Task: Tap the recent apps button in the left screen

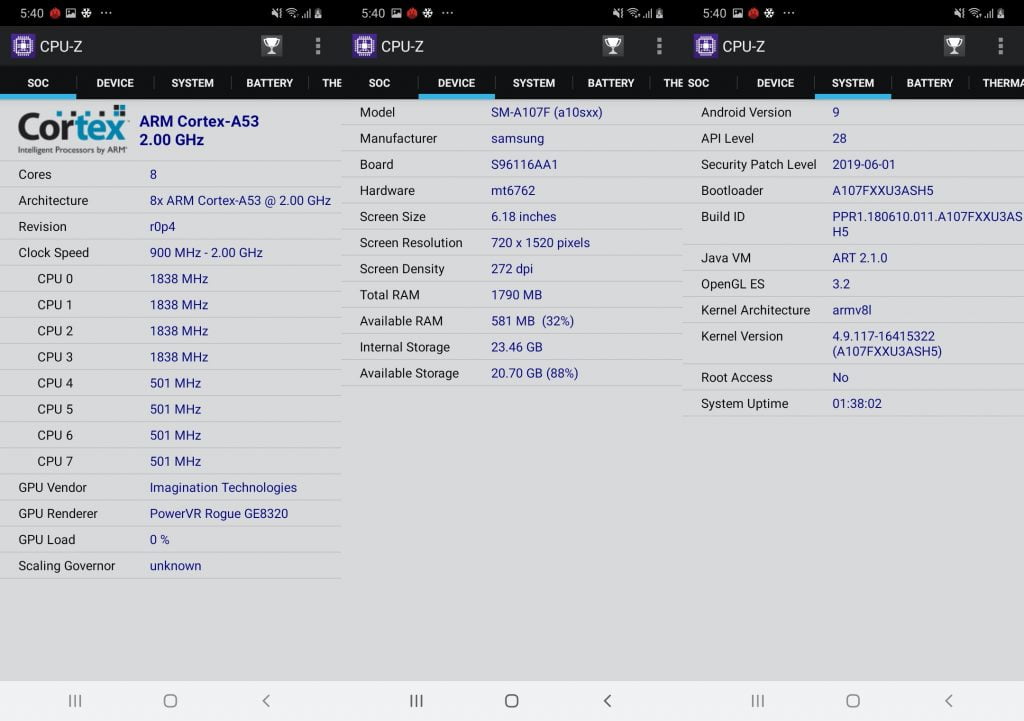Action: coord(75,701)
